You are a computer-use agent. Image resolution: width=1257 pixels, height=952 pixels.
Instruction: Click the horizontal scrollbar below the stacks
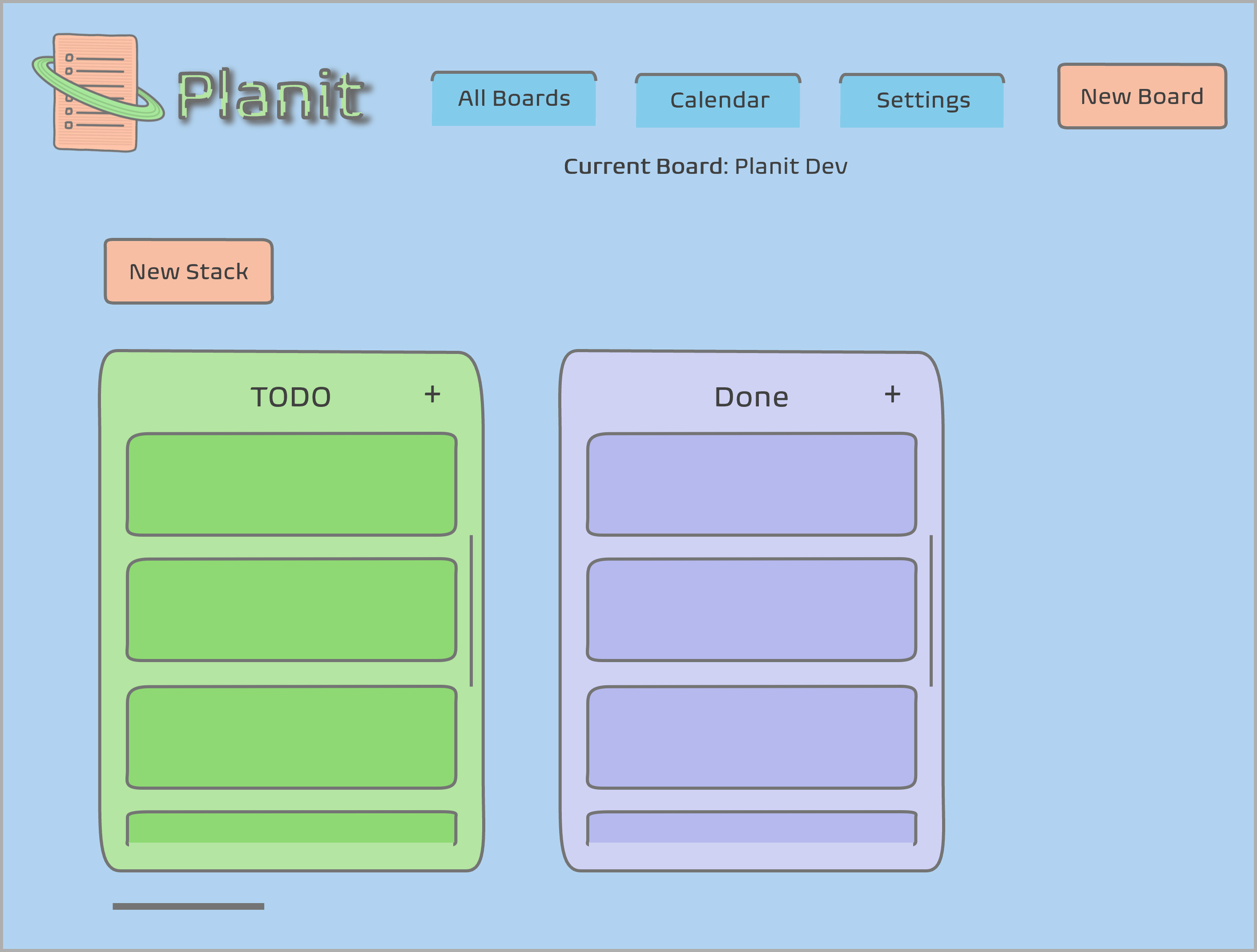(188, 907)
